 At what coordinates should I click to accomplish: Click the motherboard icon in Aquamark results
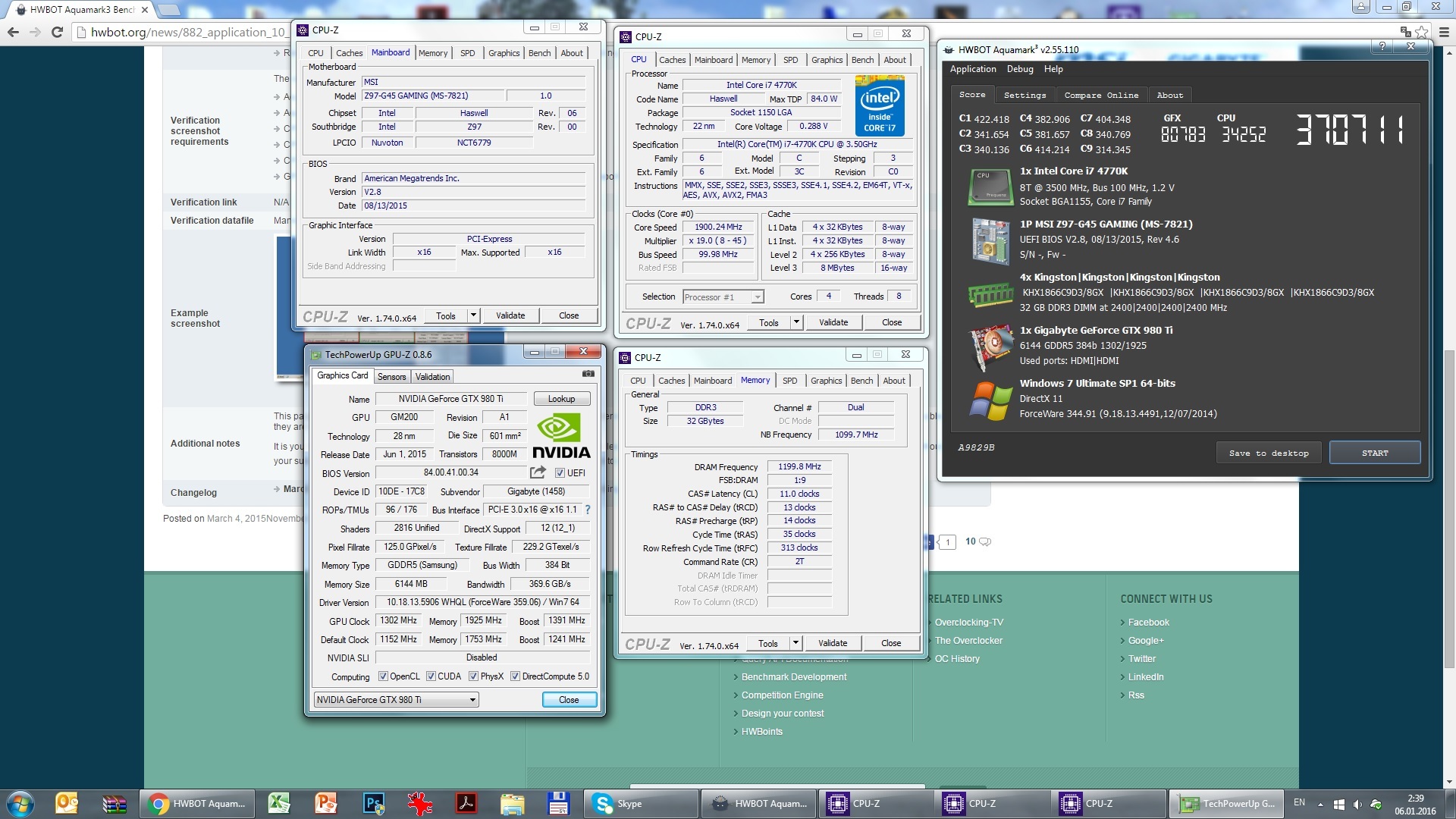coord(990,240)
